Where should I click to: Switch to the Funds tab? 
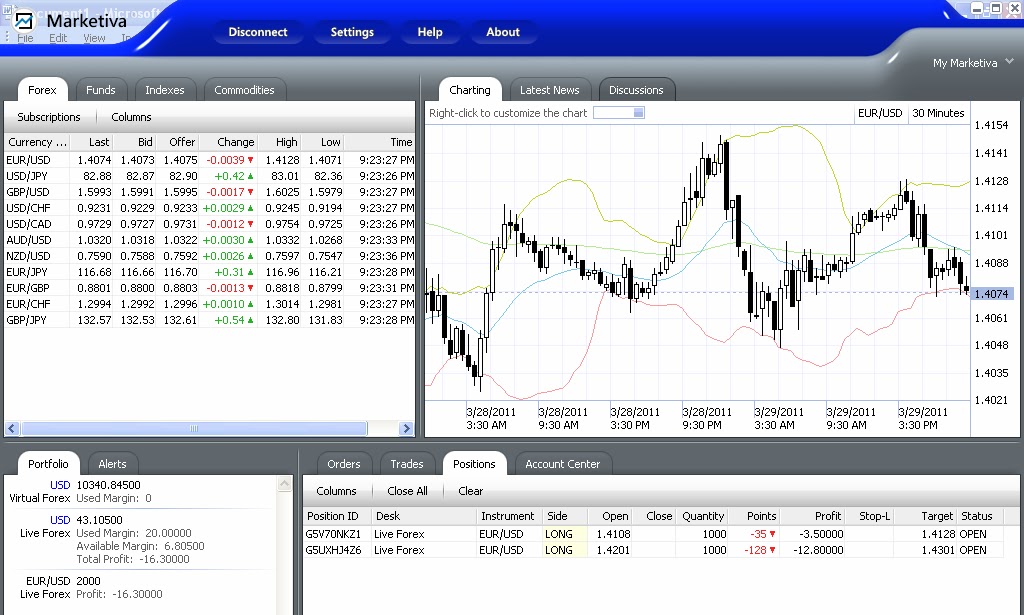(x=101, y=90)
